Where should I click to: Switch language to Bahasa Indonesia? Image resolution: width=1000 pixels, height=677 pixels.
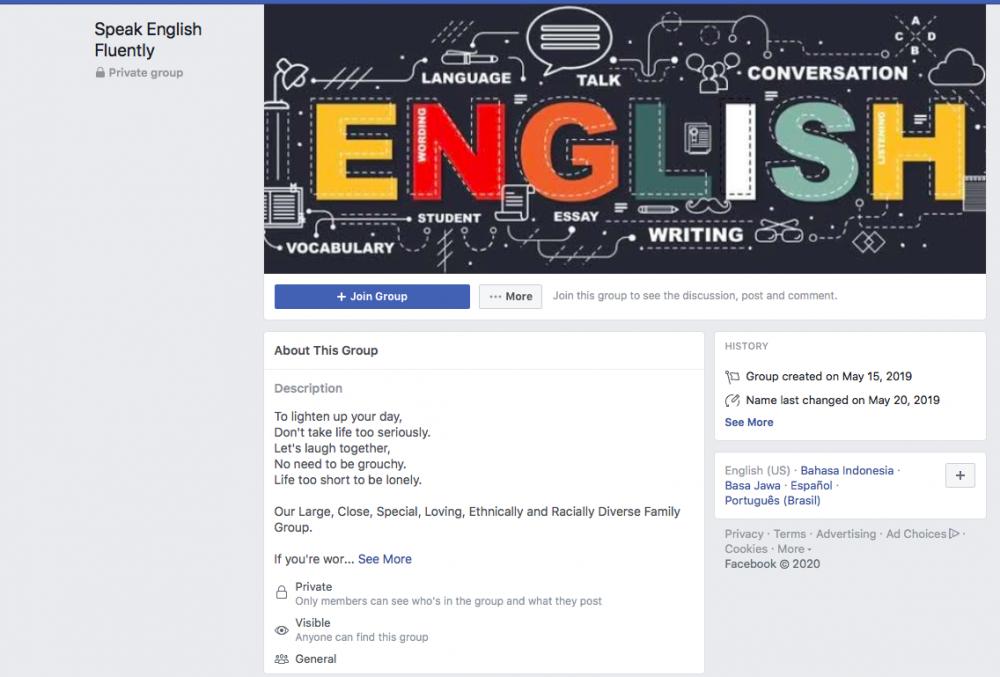(847, 470)
